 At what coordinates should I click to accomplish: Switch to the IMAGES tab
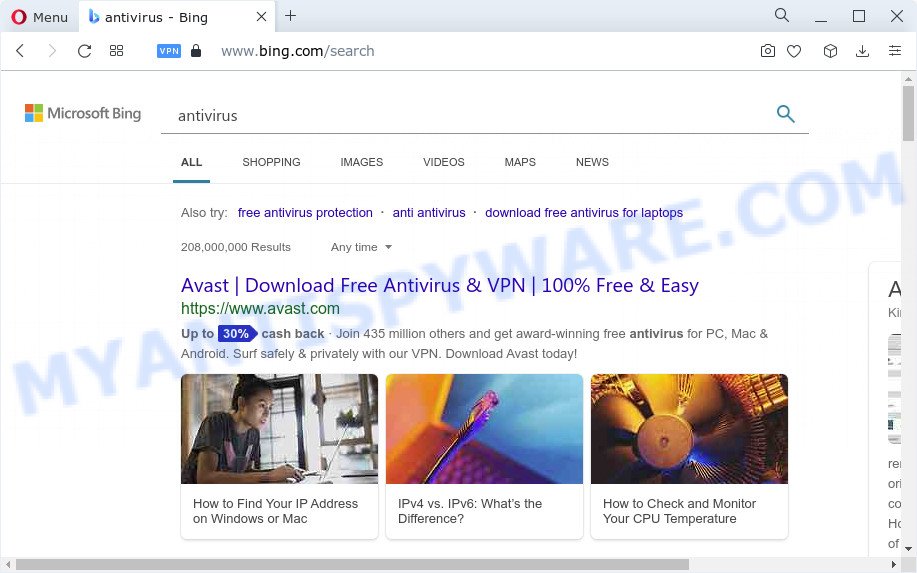(x=361, y=162)
